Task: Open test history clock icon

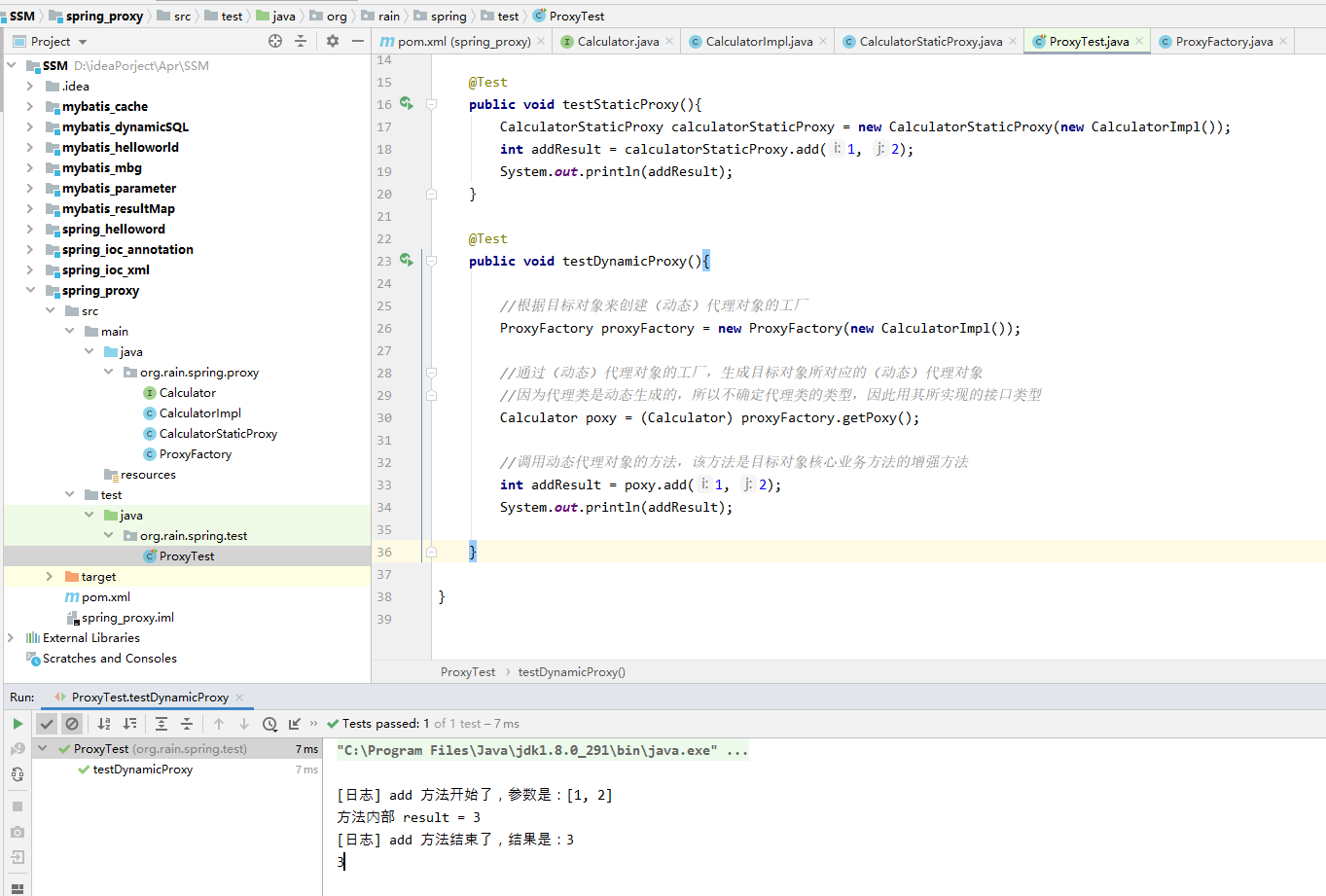Action: 270,724
